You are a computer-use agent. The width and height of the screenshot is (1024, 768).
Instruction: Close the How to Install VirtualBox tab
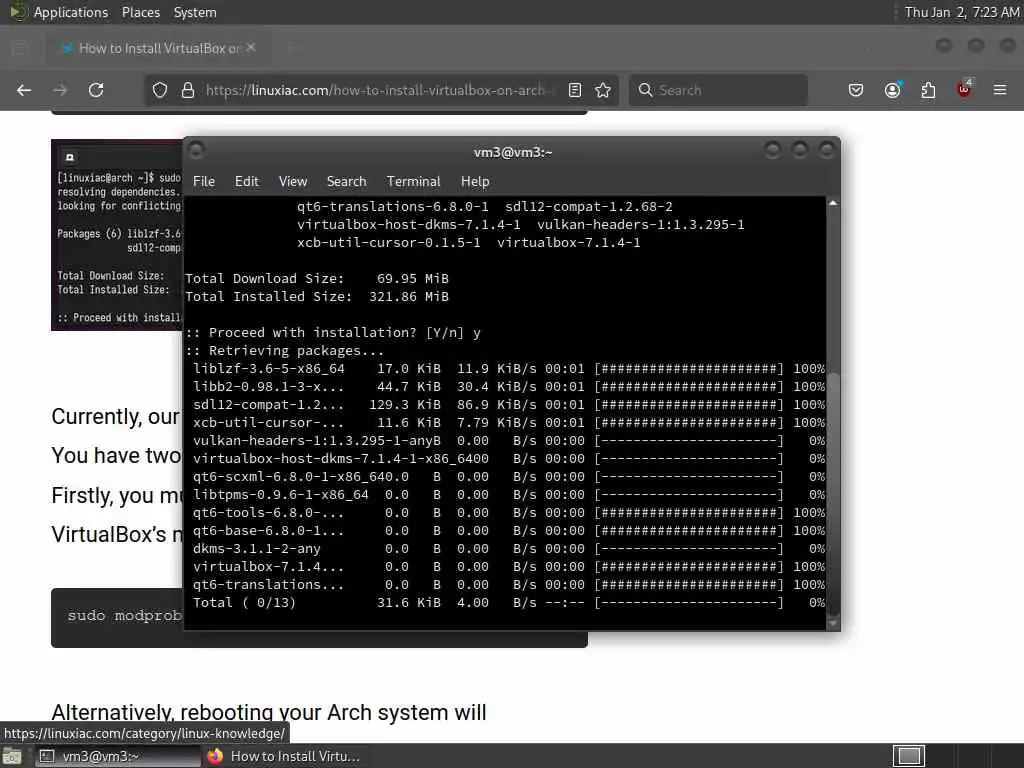click(251, 48)
